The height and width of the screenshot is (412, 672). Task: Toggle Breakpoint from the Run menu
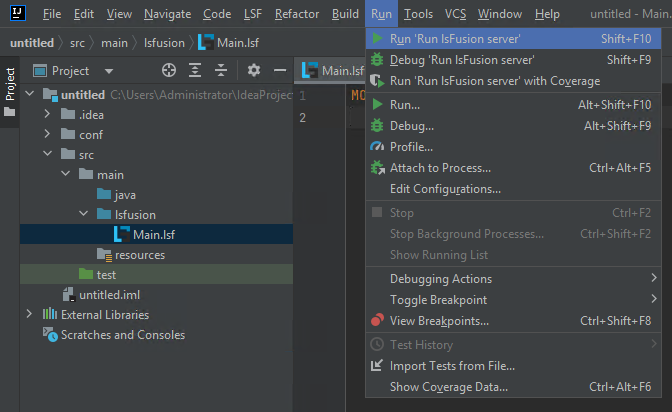[x=438, y=300]
